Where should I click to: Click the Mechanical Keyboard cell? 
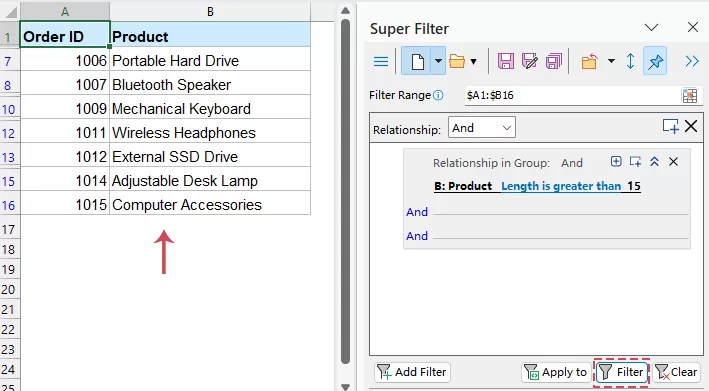point(210,108)
